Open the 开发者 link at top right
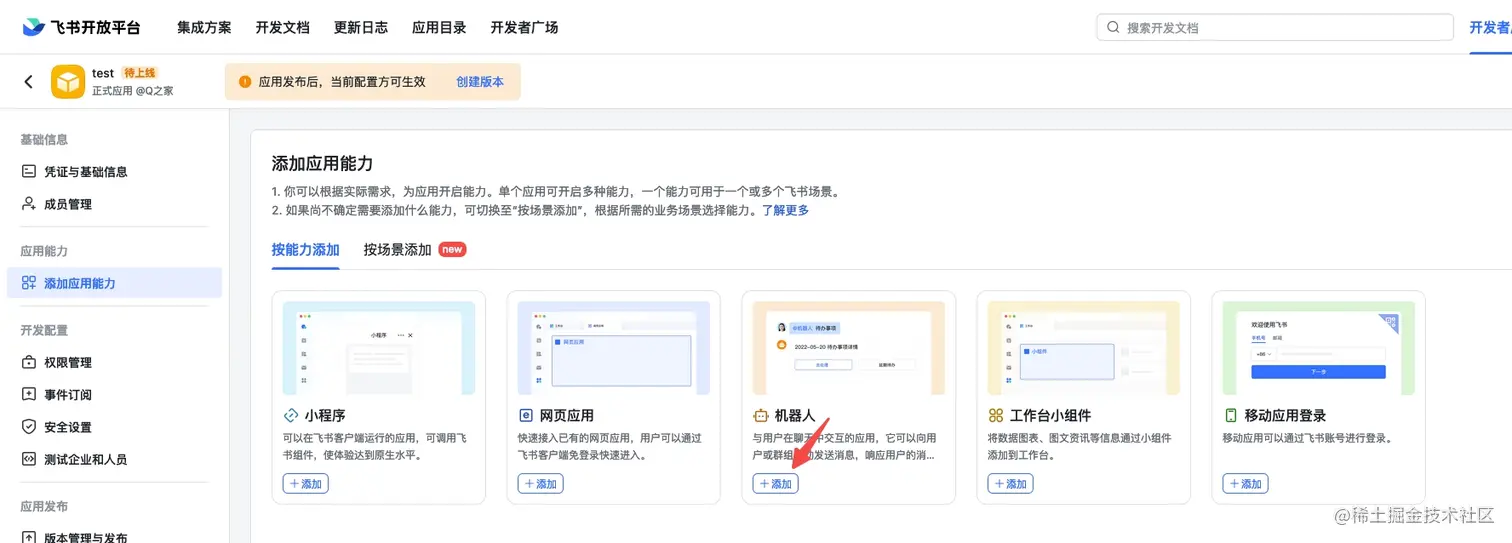Screen dimensions: 1512x543 tap(1490, 28)
